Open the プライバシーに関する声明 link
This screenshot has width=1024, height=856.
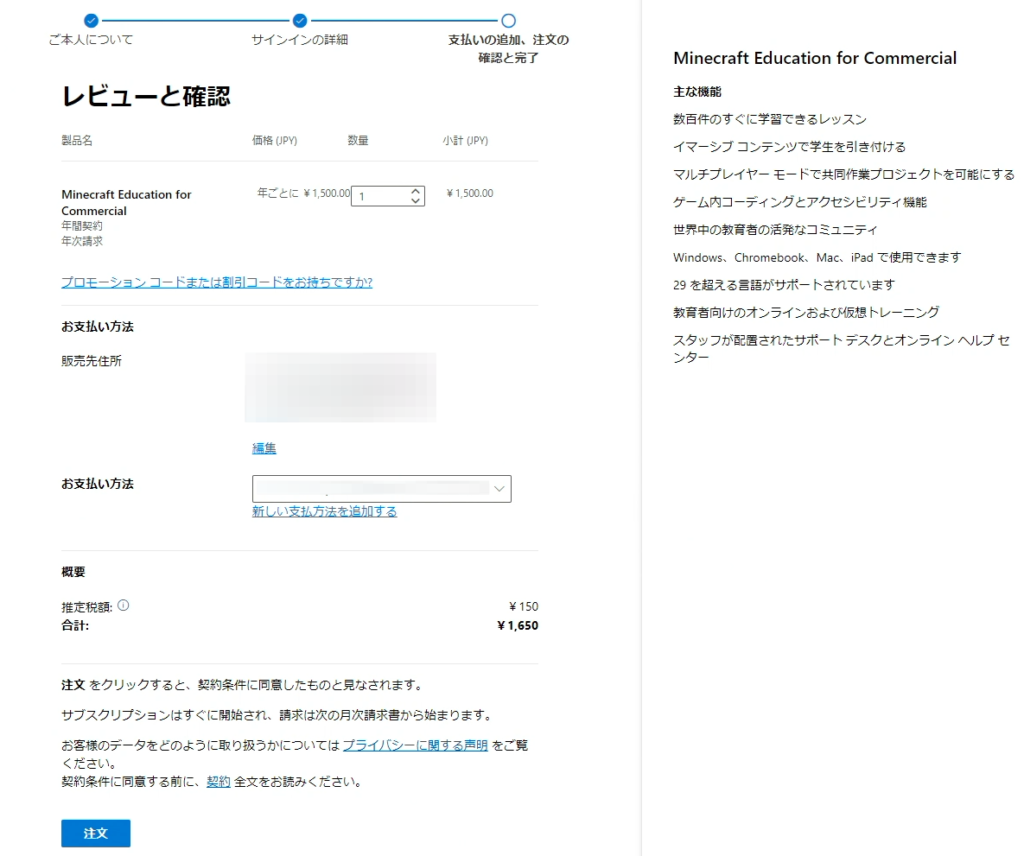coord(415,745)
